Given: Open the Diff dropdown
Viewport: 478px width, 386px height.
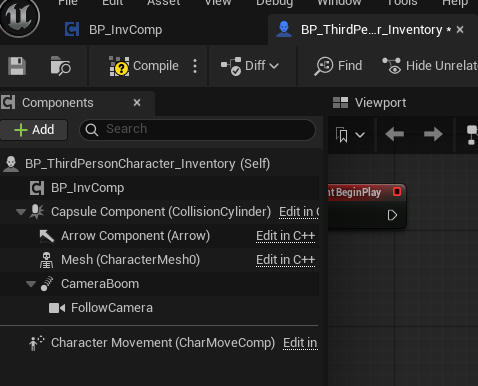Looking at the screenshot, I should pos(250,66).
